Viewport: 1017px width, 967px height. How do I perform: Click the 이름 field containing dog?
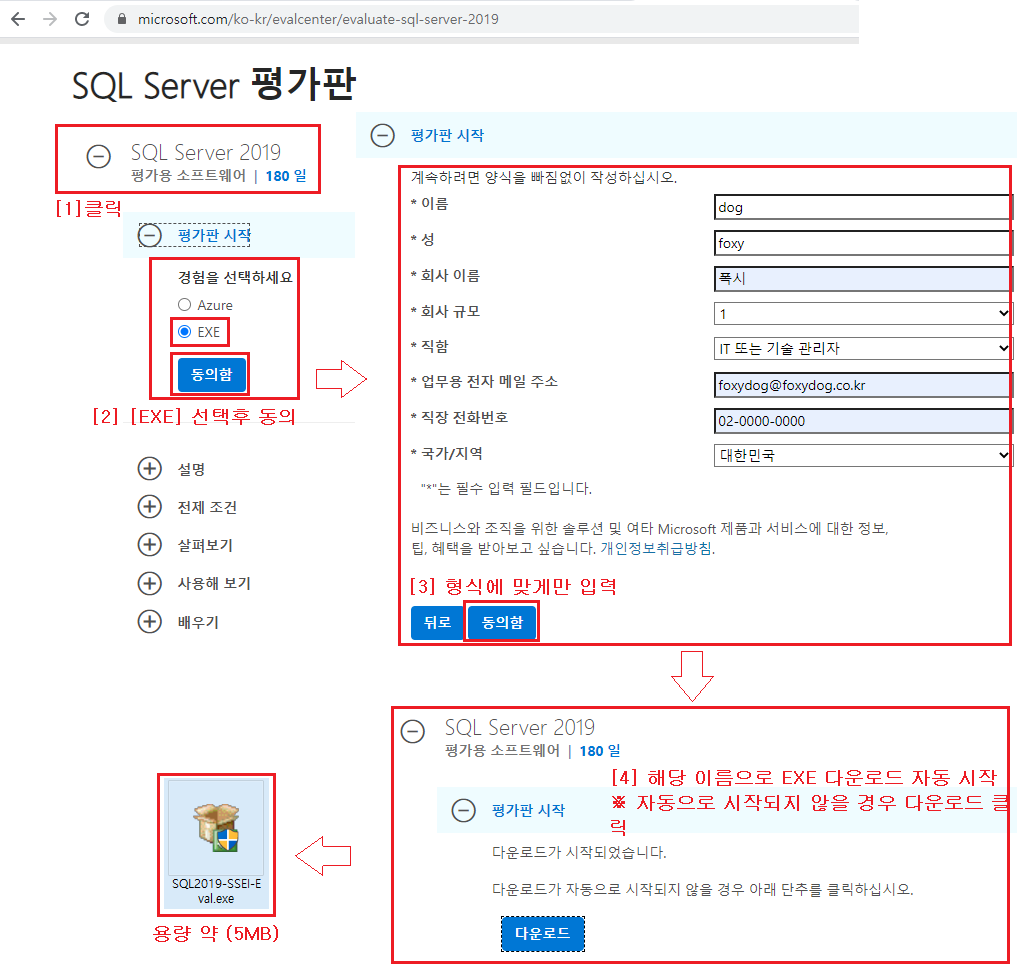pos(862,208)
